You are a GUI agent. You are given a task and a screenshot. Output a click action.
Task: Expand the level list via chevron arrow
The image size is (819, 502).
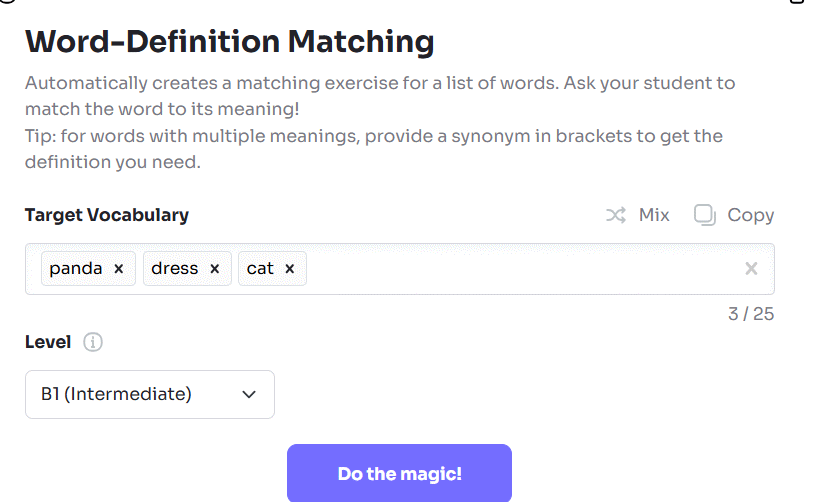250,394
